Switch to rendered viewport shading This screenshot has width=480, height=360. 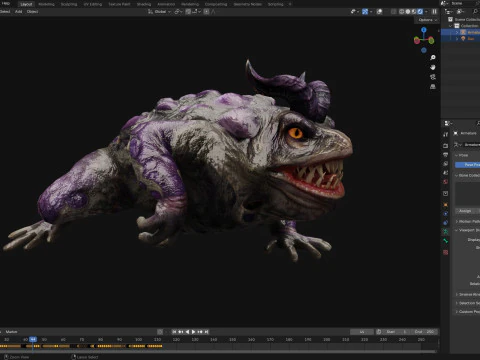click(x=420, y=12)
